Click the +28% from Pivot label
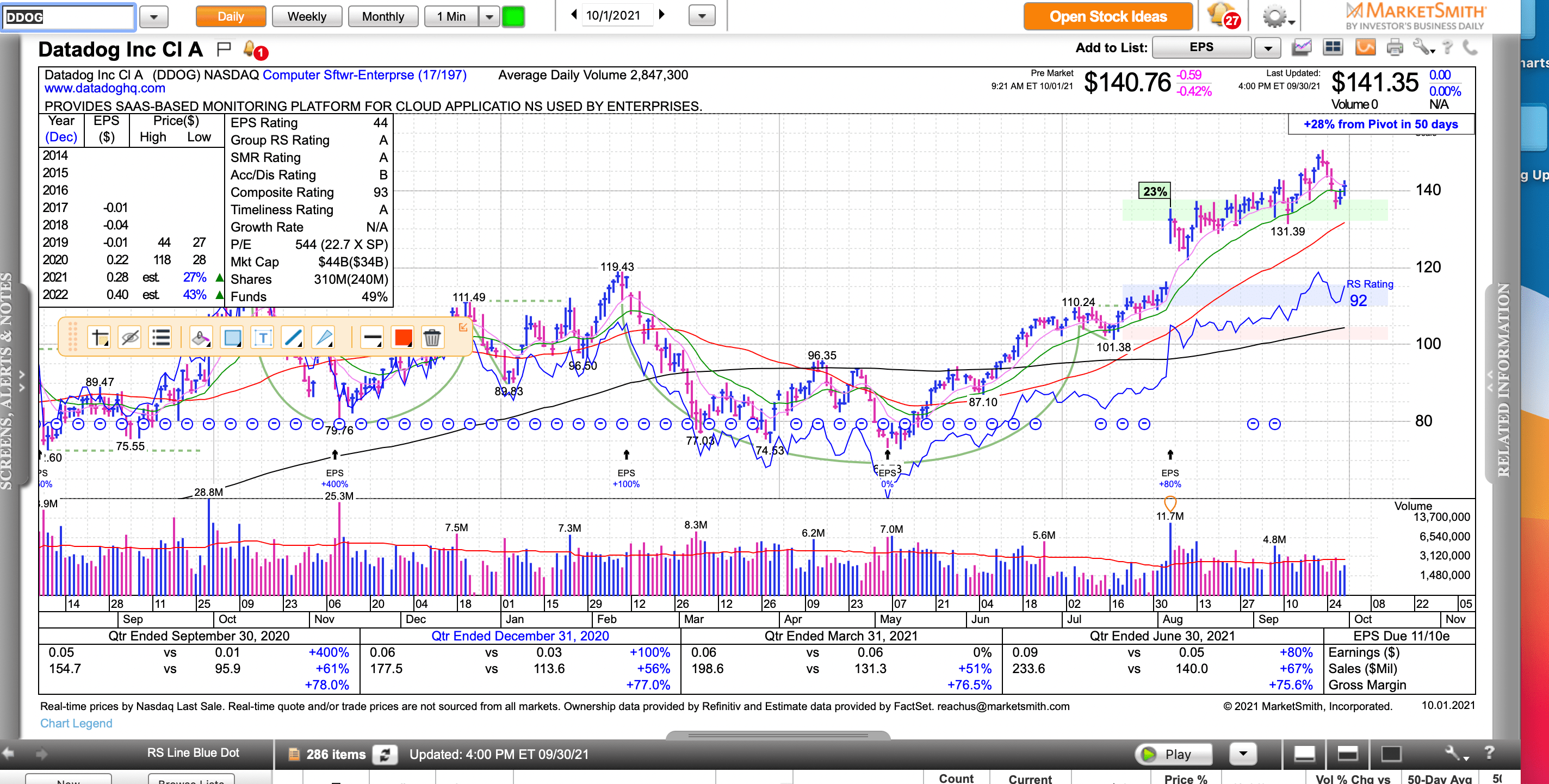 click(1380, 125)
